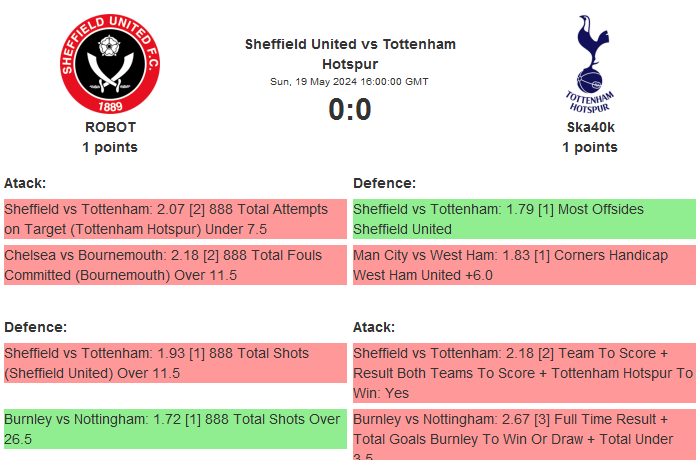Click the Sheffield United Total Shots Over 11.5 bet
The image size is (700, 460).
(x=175, y=363)
